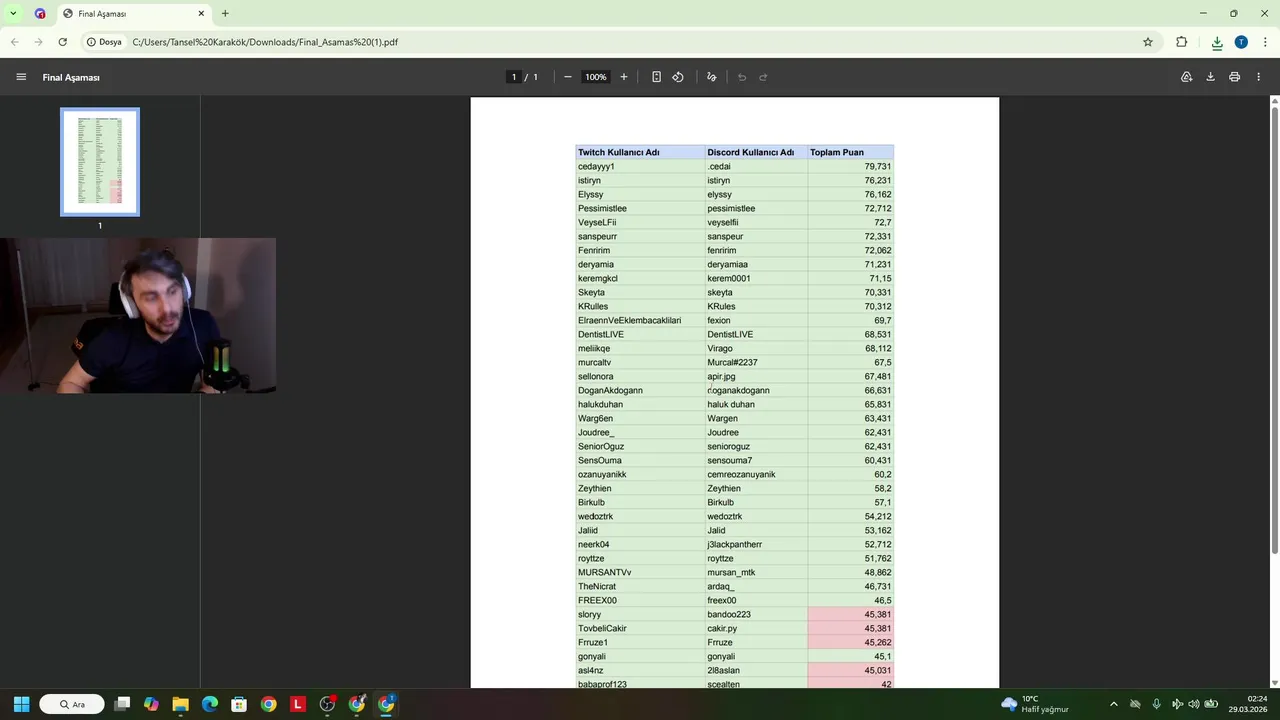Click the vertical scrollbar of PDF viewer

1274,330
